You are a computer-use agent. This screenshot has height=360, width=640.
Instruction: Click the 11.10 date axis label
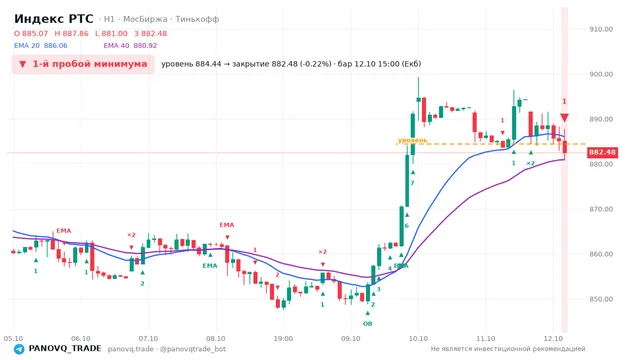click(486, 338)
